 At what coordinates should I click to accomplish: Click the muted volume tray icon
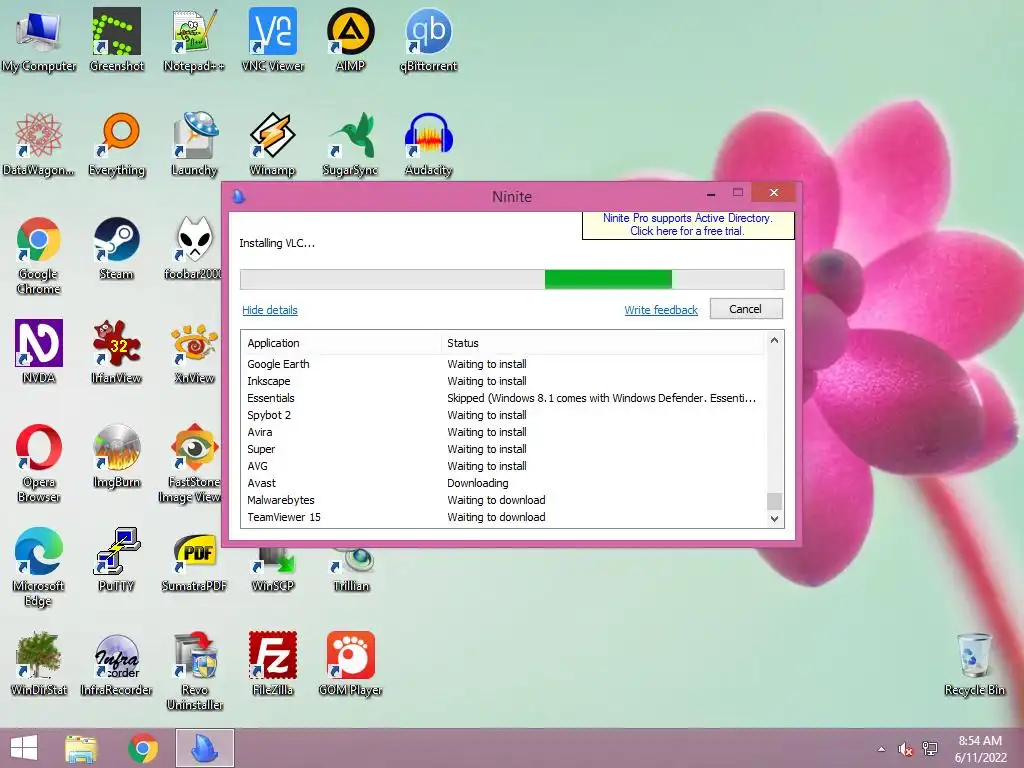coord(905,749)
